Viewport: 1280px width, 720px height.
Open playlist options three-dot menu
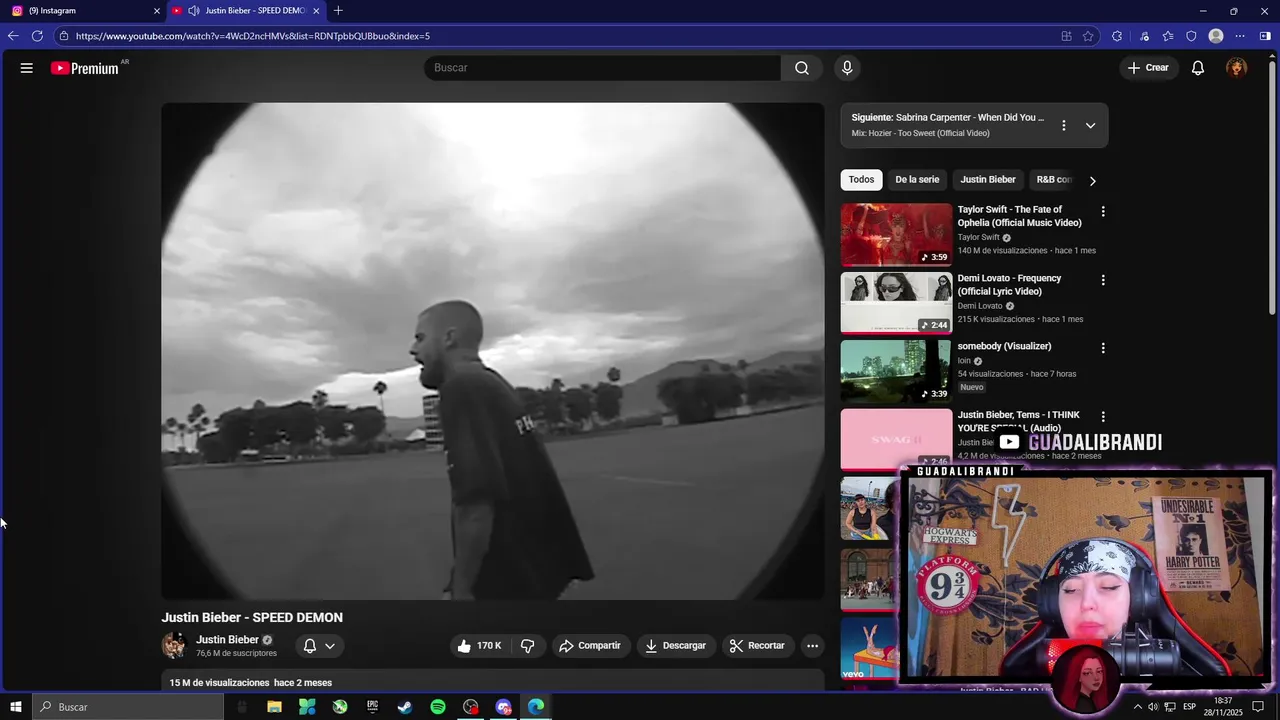point(1064,125)
